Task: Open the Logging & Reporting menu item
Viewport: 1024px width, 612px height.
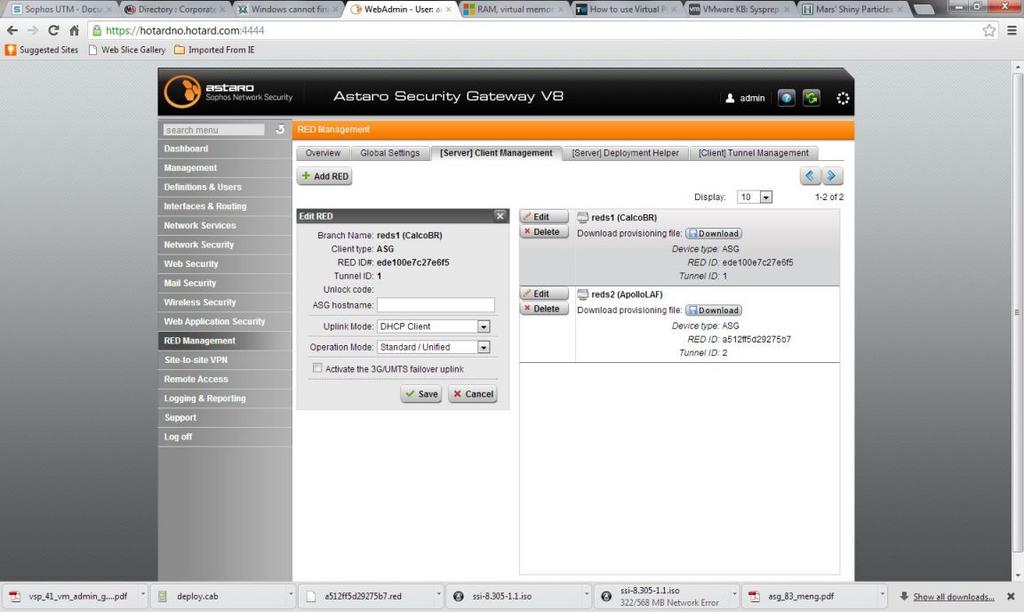Action: pyautogui.click(x=225, y=398)
